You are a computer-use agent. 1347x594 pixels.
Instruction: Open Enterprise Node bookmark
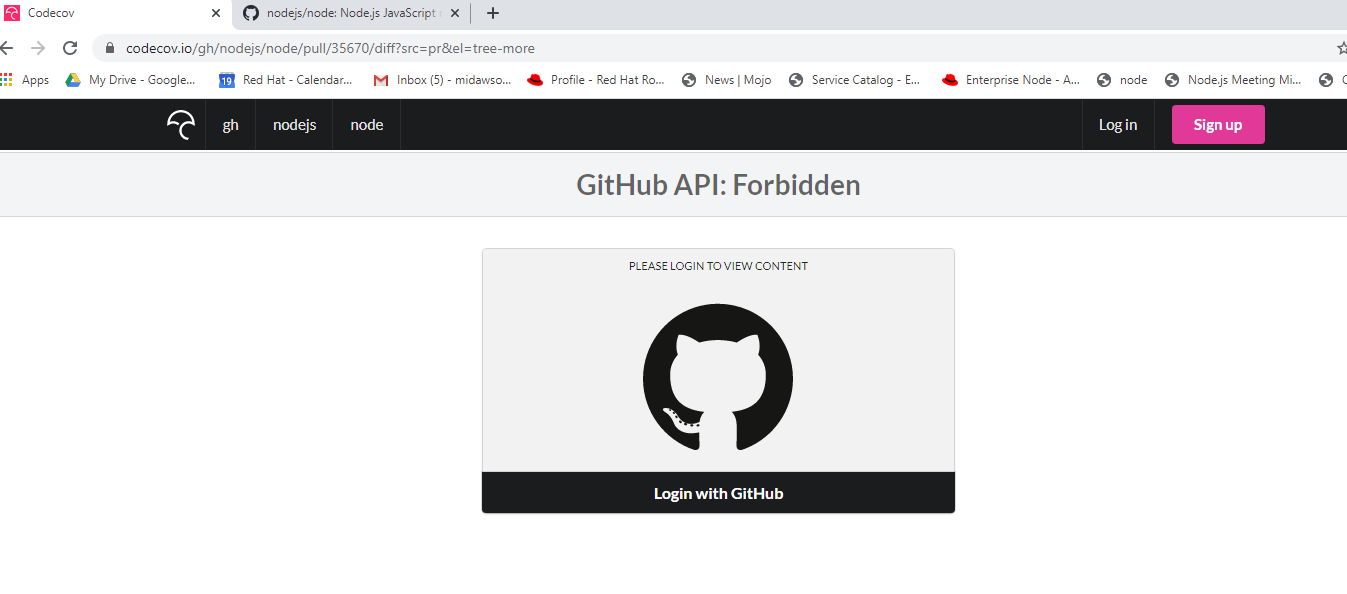1011,80
